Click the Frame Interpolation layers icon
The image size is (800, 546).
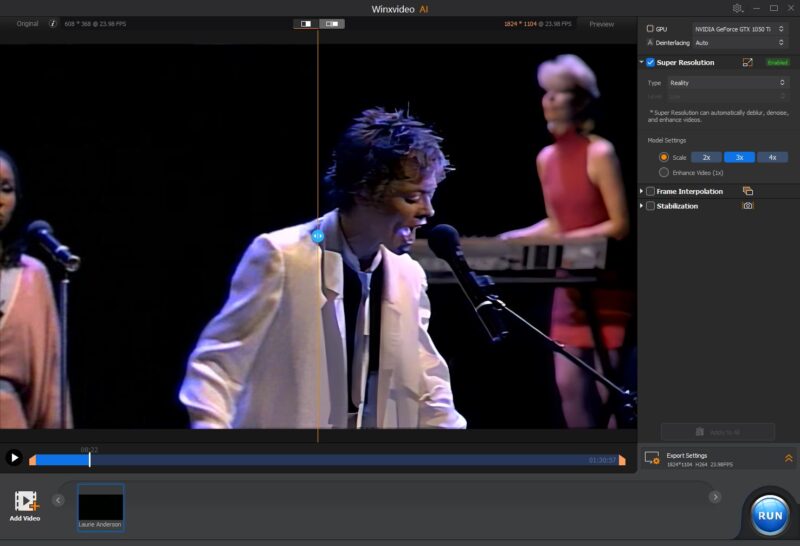point(747,191)
